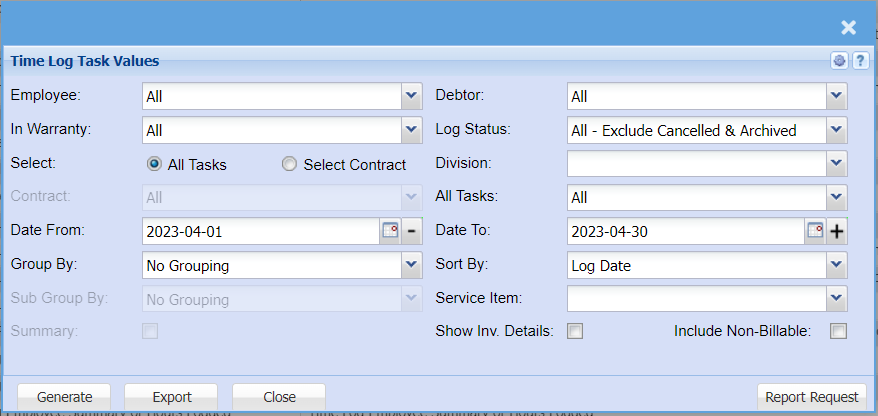Viewport: 878px width, 416px height.
Task: Click the settings gear icon in panel header
Action: (x=840, y=61)
